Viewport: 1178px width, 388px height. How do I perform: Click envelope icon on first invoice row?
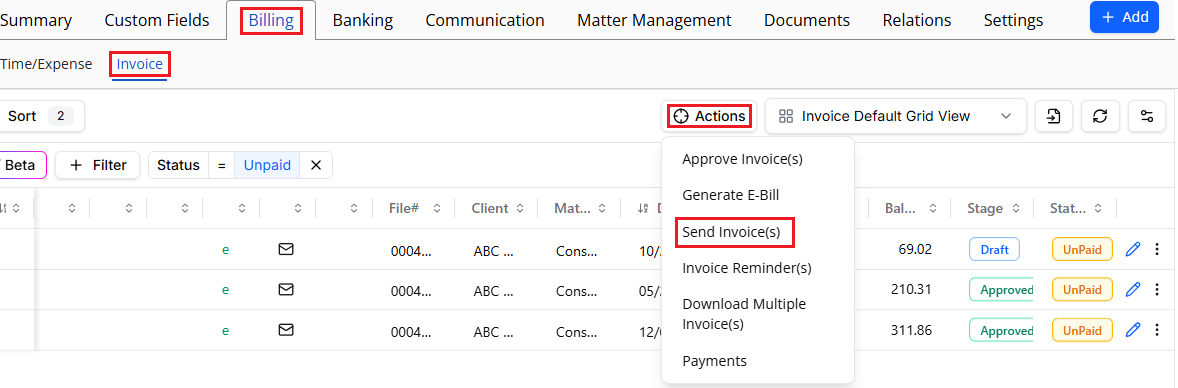coord(285,249)
